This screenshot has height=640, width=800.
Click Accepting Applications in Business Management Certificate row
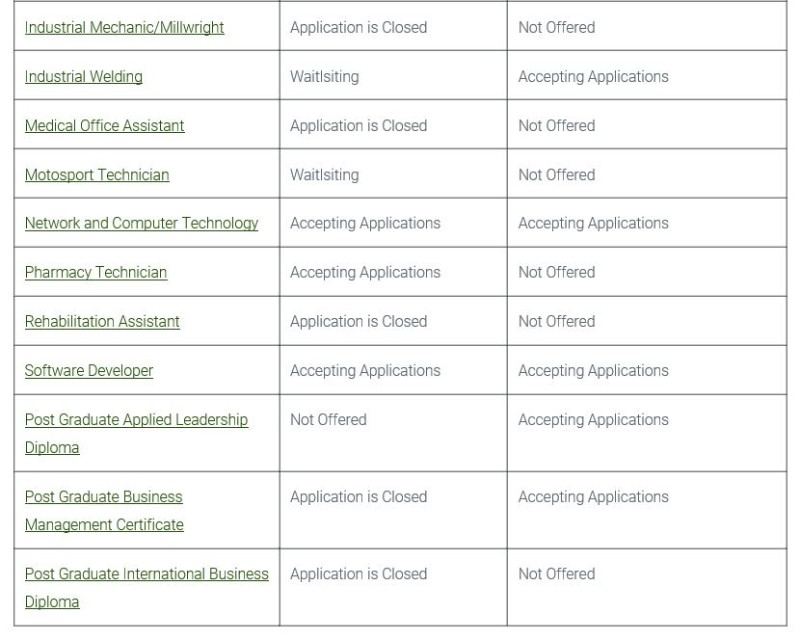click(x=593, y=497)
